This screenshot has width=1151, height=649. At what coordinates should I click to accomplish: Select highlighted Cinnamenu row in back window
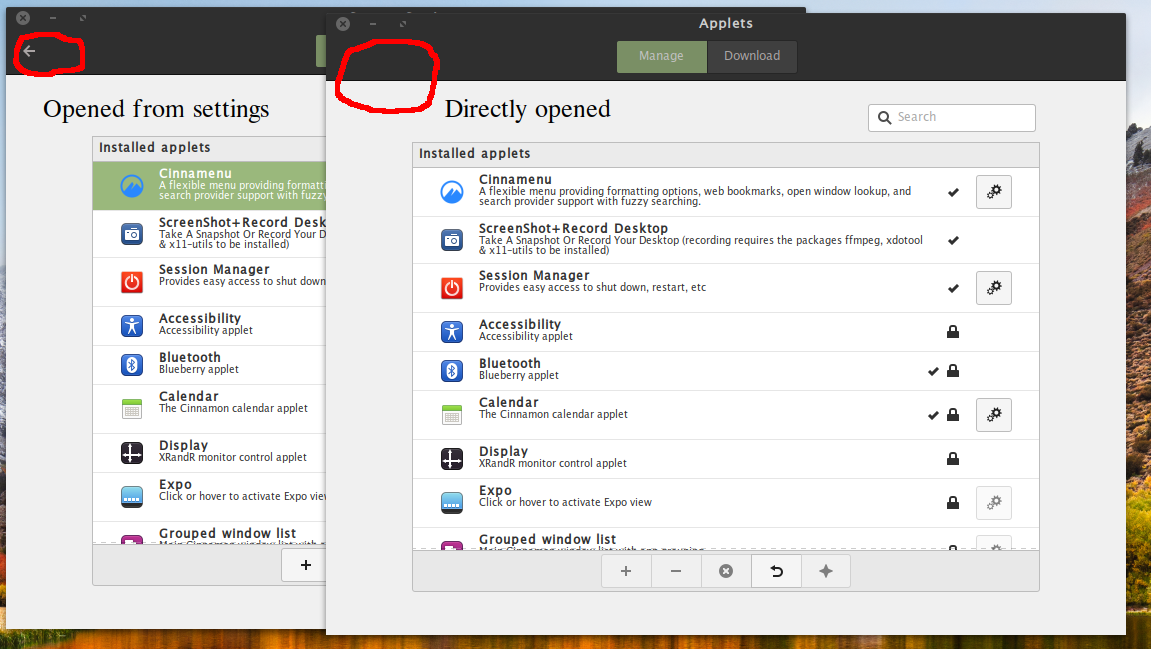tap(209, 186)
